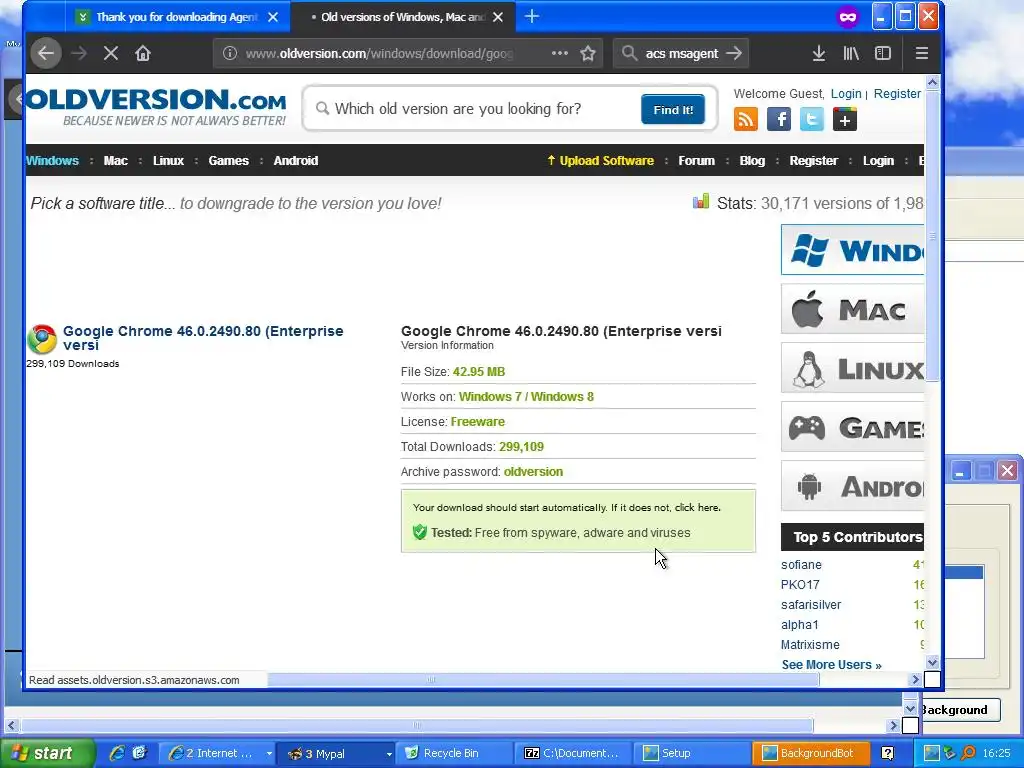Open the browser home page icon
Viewport: 1024px width, 768px height.
click(143, 54)
